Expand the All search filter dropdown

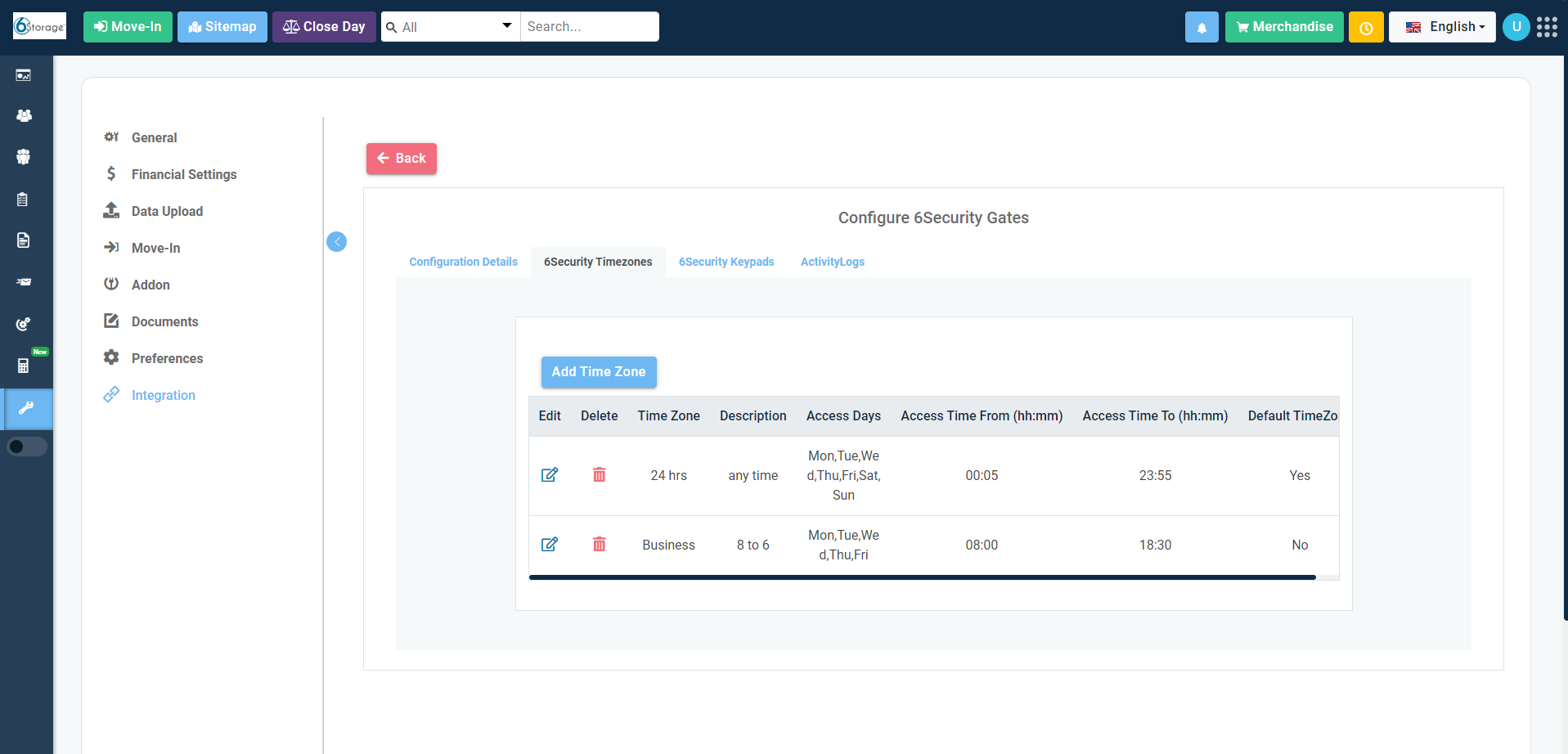451,27
